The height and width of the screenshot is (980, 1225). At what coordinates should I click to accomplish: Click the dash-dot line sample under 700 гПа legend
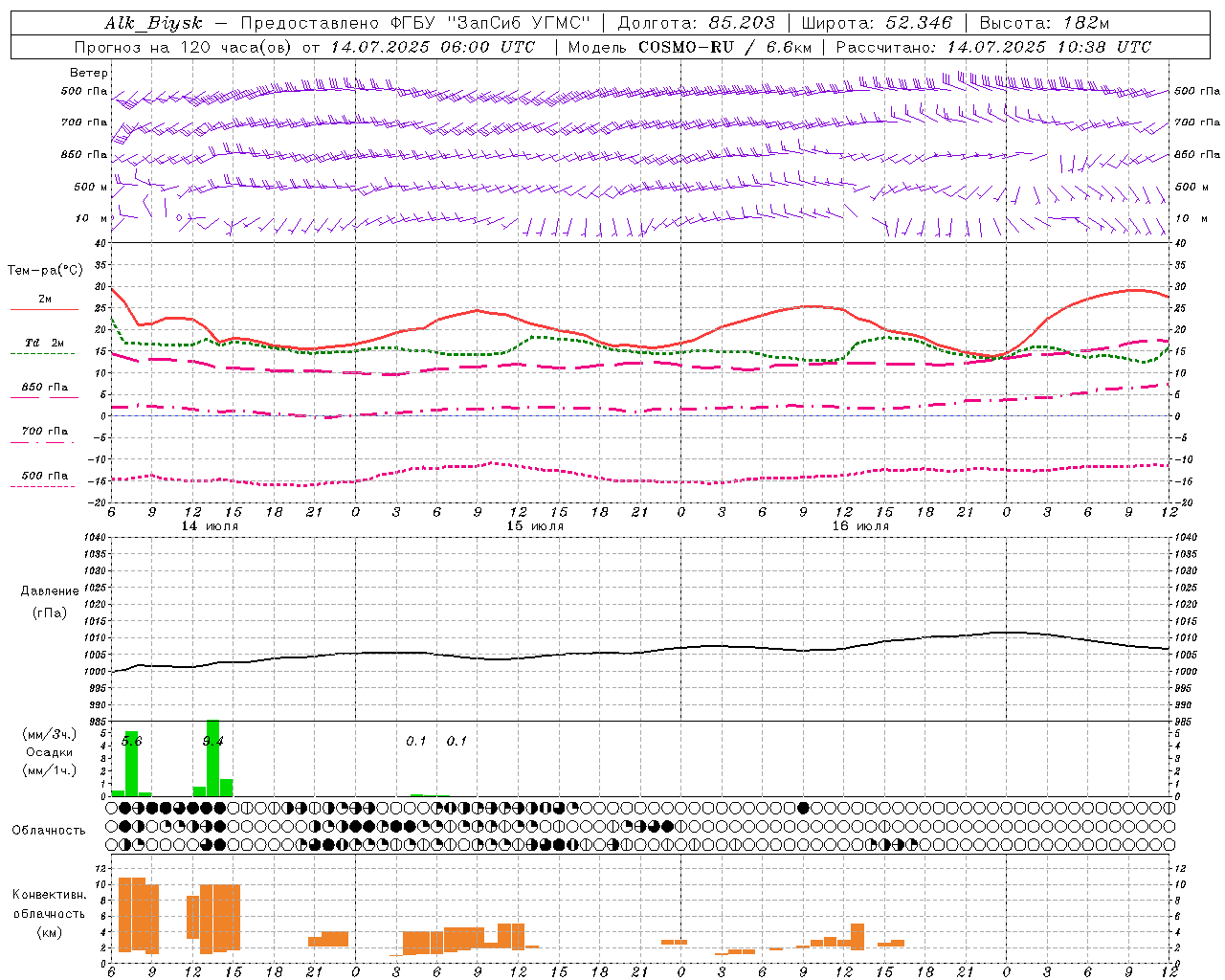point(43,442)
